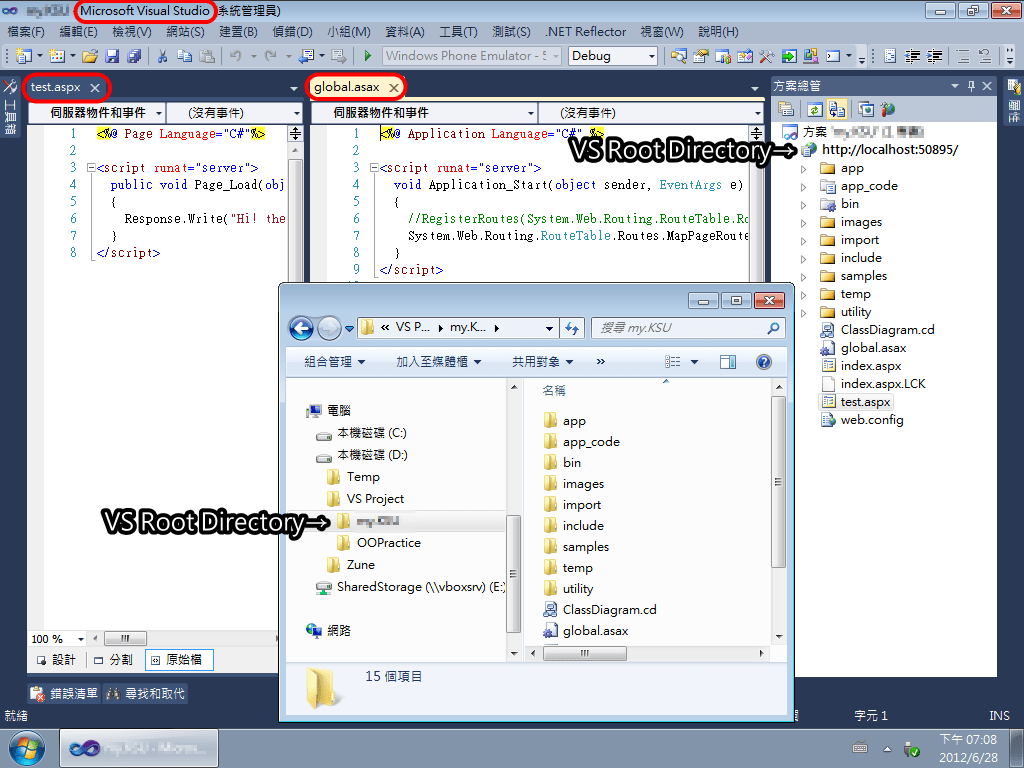Viewport: 1024px width, 768px height.
Task: Close the test.aspx tab
Action: (x=95, y=88)
